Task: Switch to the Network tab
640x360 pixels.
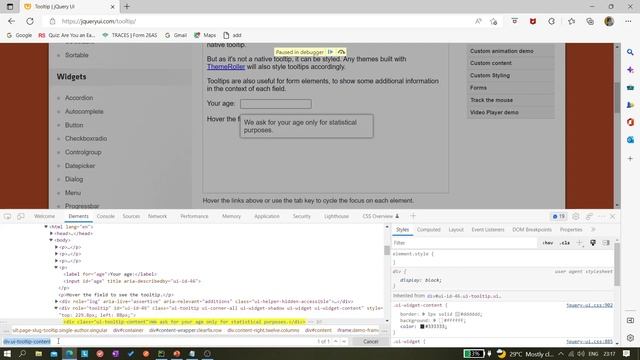Action: (157, 216)
